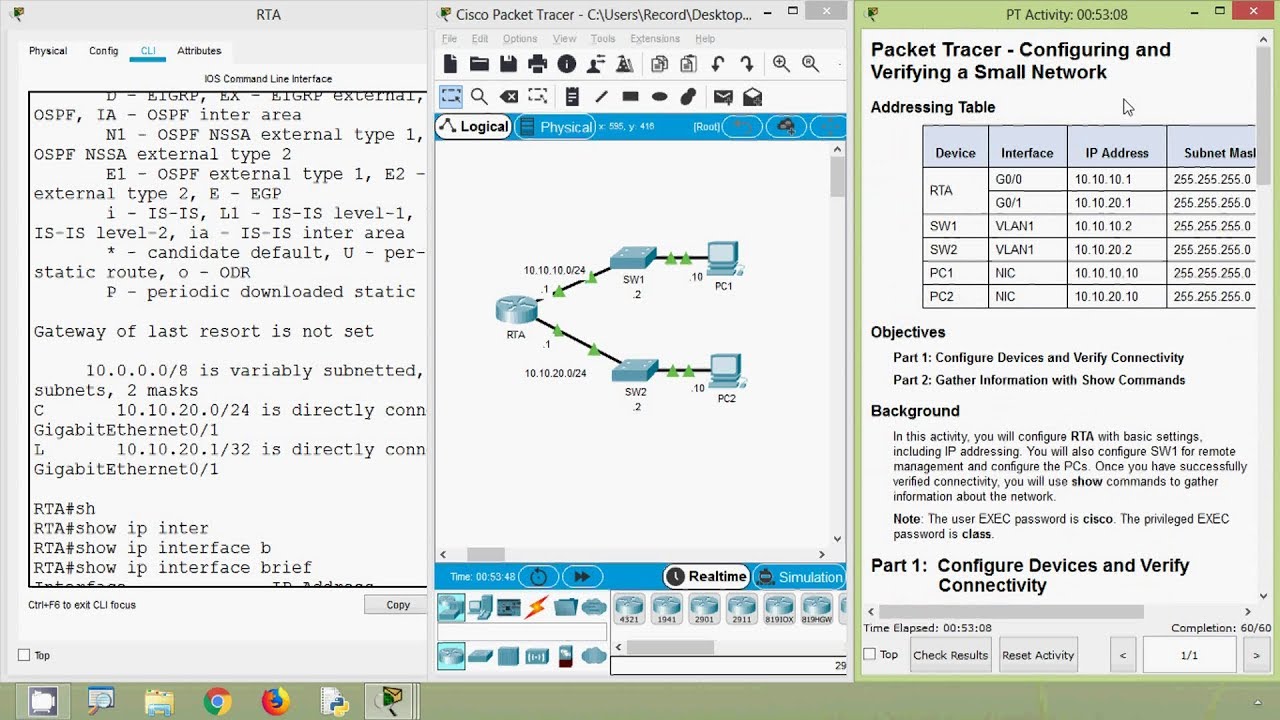This screenshot has width=1280, height=720.
Task: Draw a rectangle with the Rectangle tool
Action: click(x=630, y=97)
